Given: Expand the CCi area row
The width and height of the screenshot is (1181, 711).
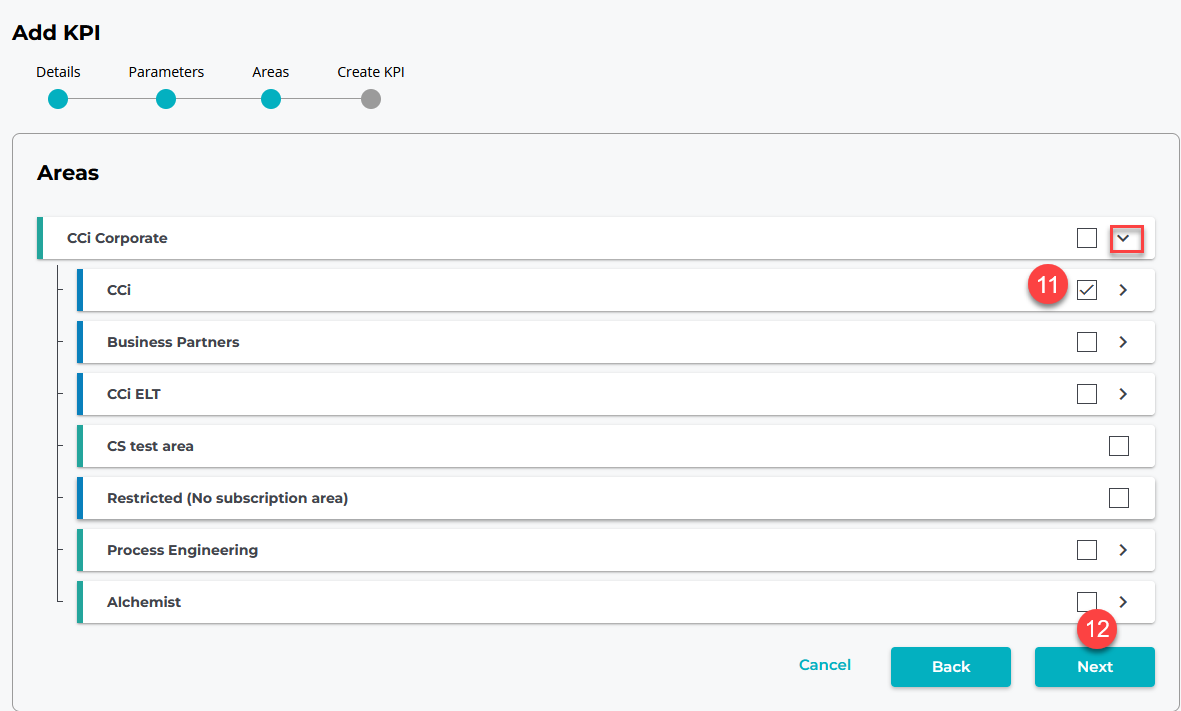Looking at the screenshot, I should pos(1123,290).
